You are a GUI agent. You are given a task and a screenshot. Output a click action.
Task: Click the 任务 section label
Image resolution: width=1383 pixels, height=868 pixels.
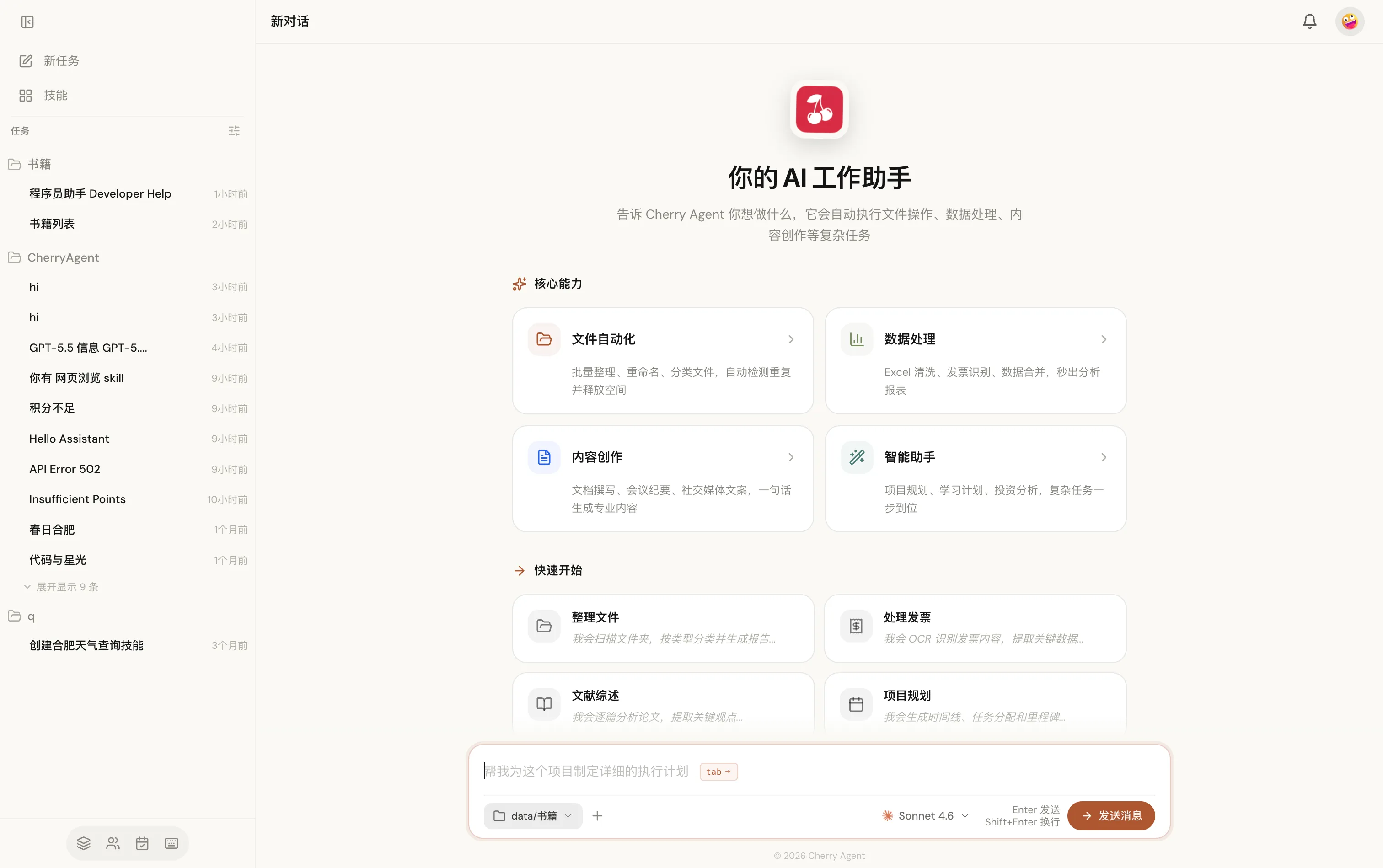coord(20,131)
